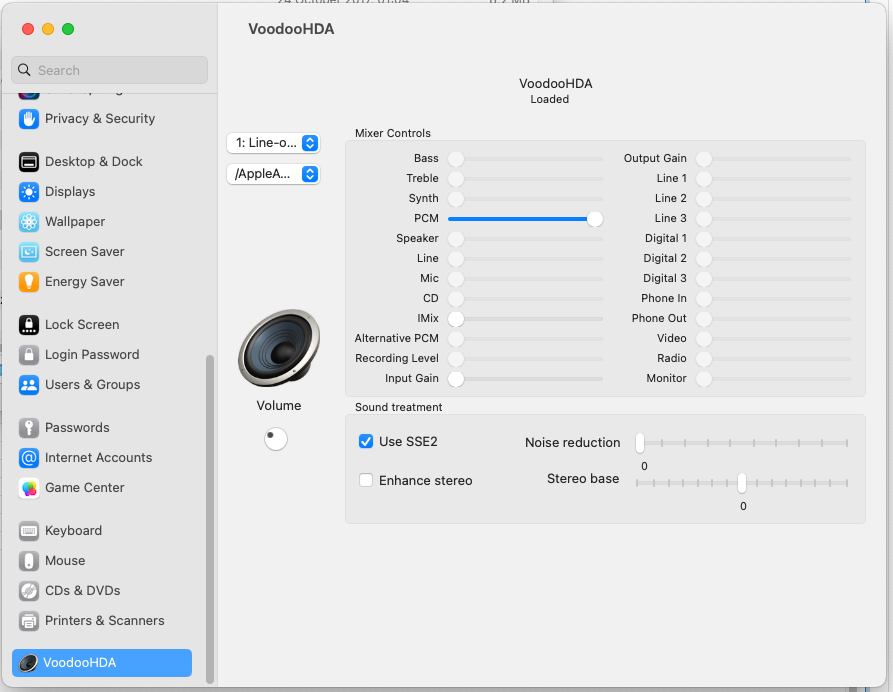Click the Noise reduction slider handle
Screen dimensions: 893x692
(640, 443)
